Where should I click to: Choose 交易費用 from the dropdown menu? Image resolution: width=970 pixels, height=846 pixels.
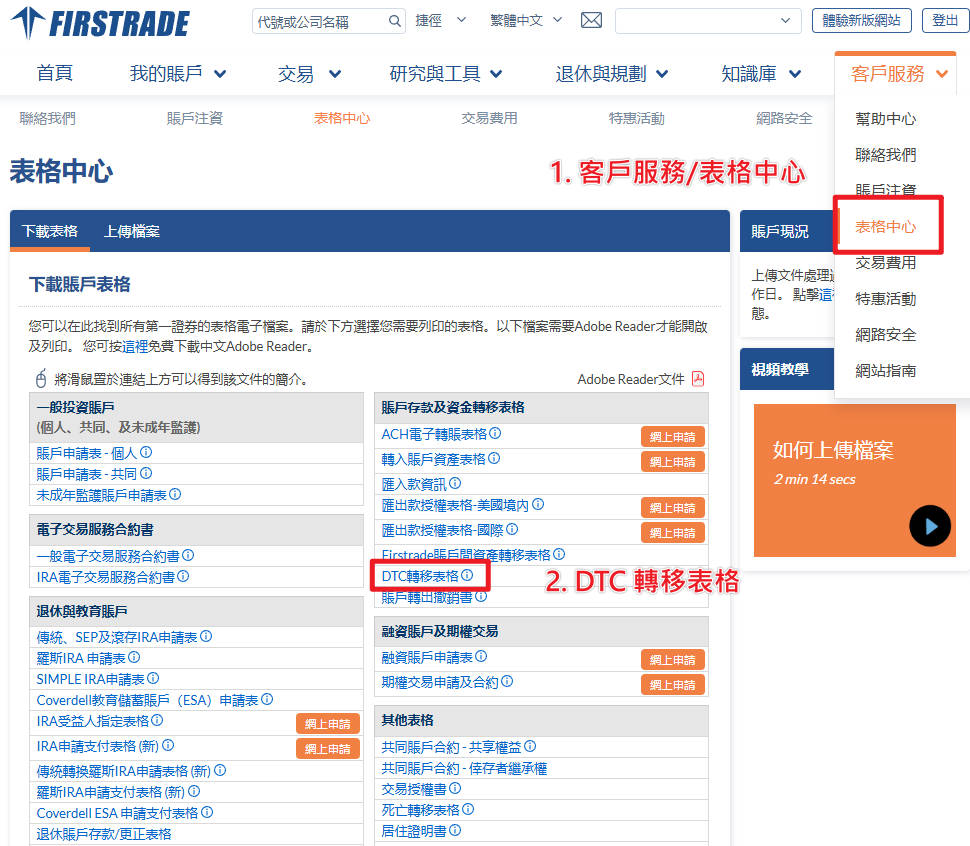(885, 263)
